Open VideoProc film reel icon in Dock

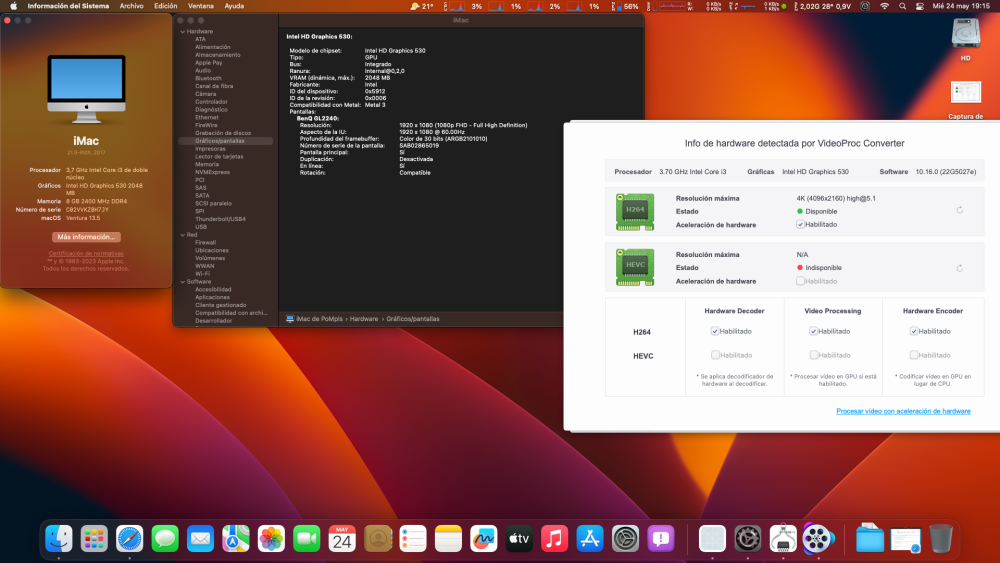(x=818, y=539)
